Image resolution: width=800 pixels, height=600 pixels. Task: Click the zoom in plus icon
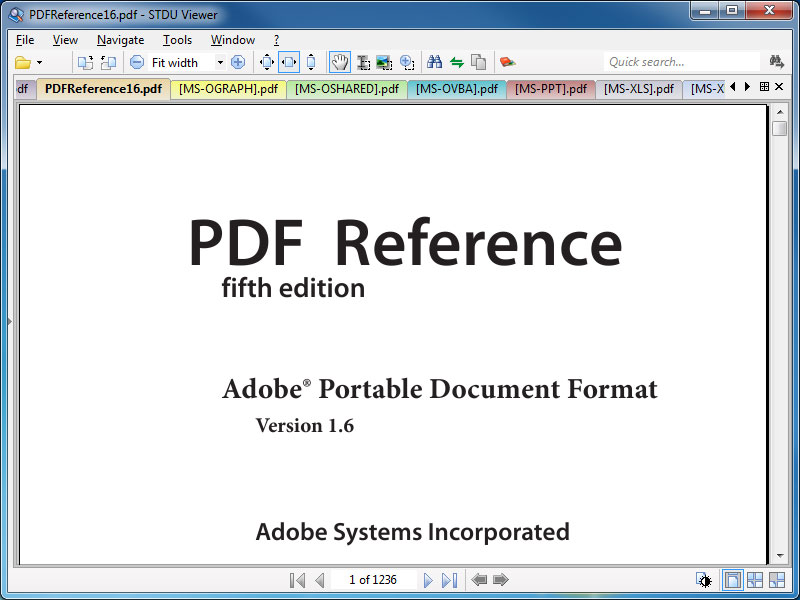238,62
